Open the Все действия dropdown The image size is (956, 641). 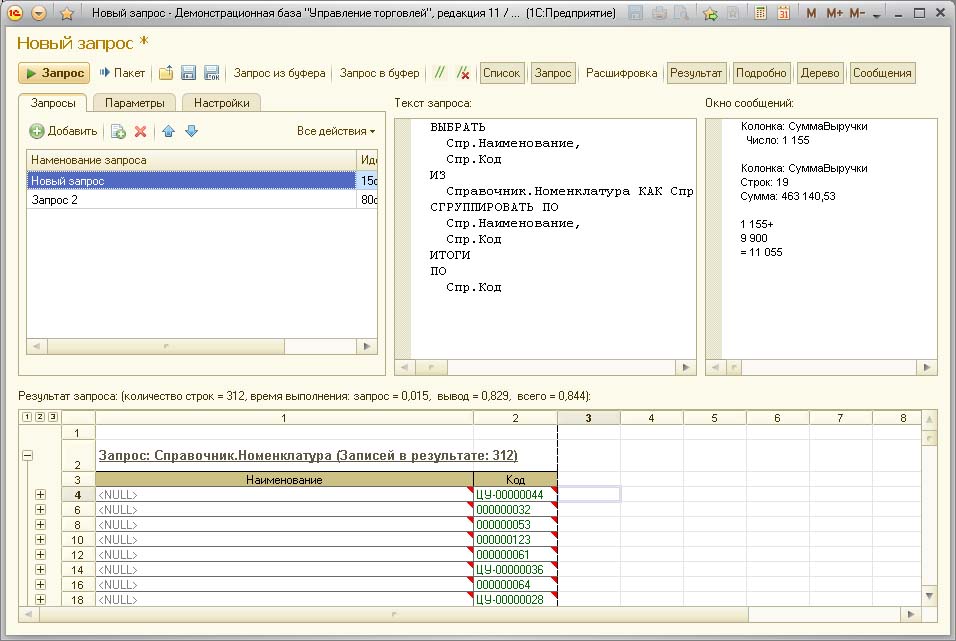(x=336, y=131)
